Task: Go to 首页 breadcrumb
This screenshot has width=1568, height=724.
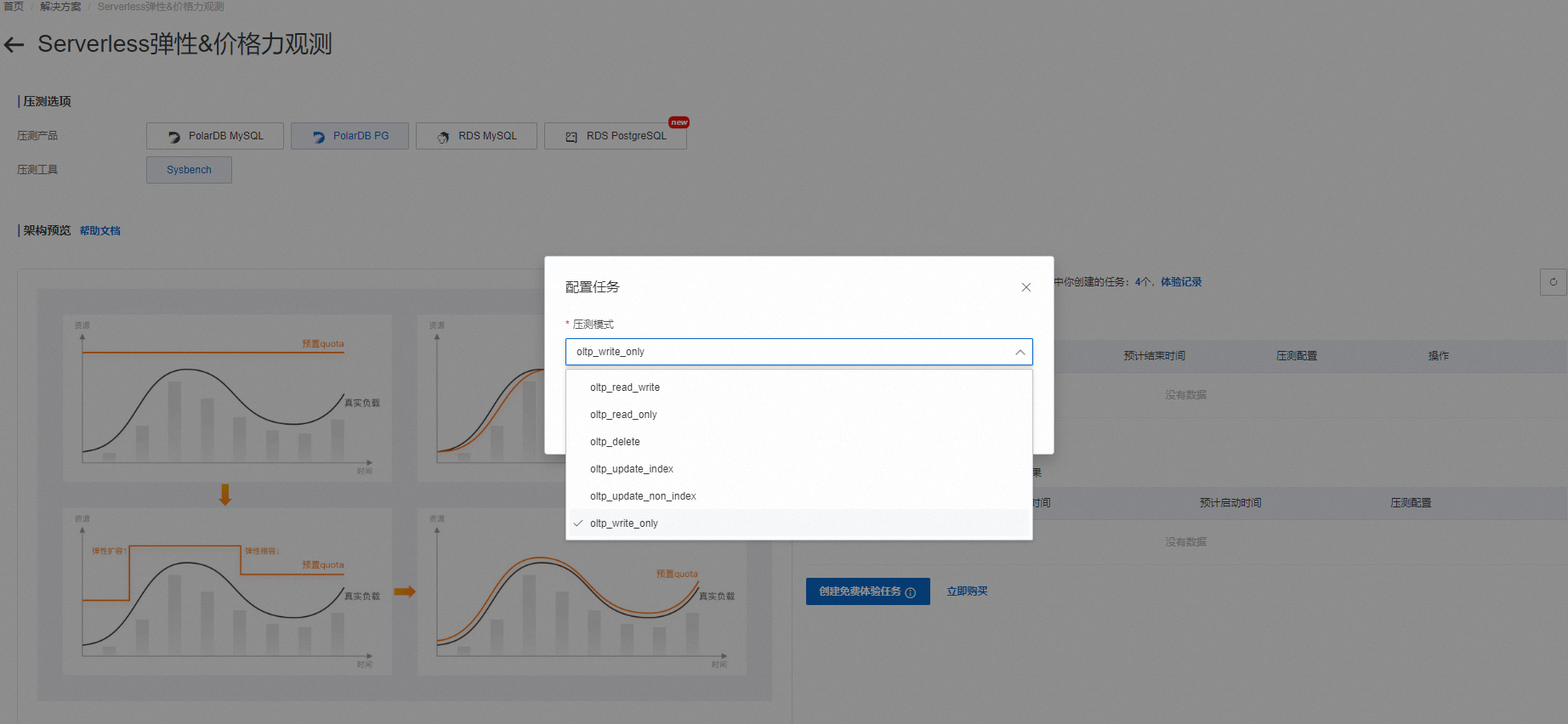Action: 14,7
